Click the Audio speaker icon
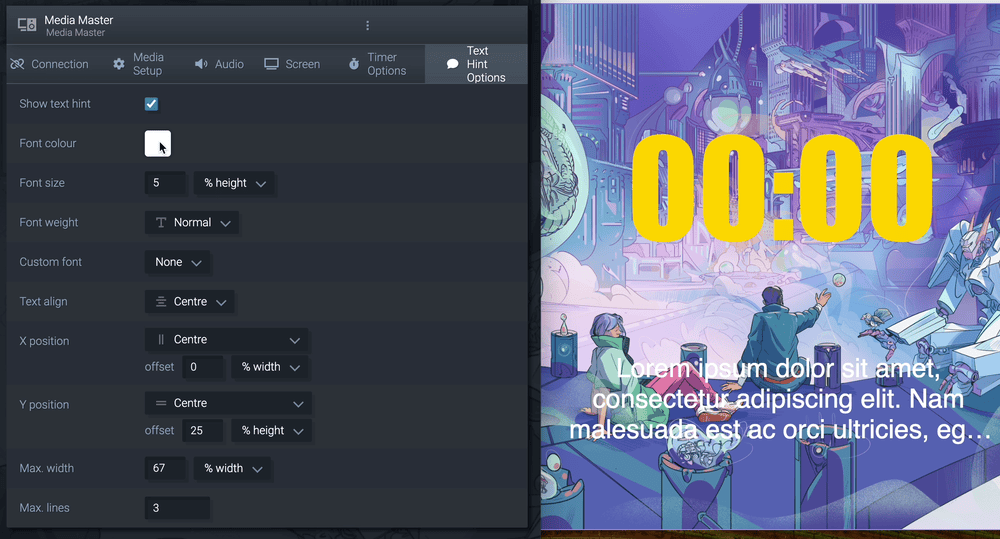1000x539 pixels. (201, 64)
